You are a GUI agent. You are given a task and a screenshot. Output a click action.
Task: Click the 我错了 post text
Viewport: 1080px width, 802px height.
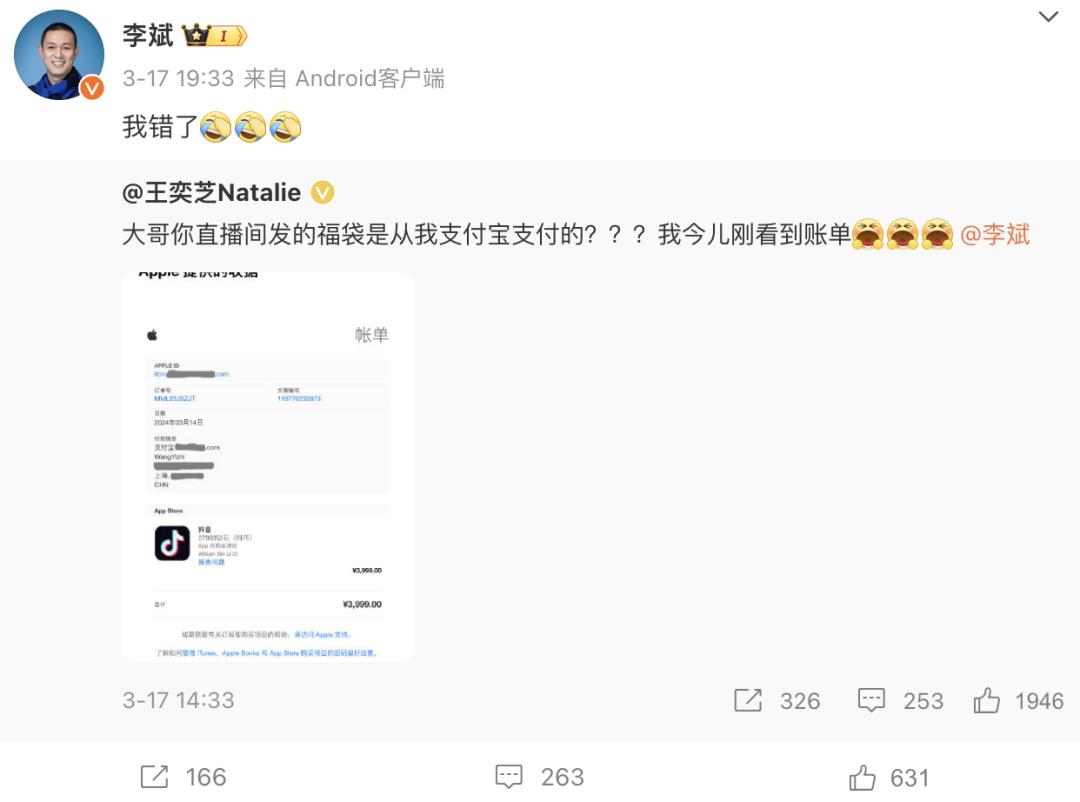[x=160, y=127]
